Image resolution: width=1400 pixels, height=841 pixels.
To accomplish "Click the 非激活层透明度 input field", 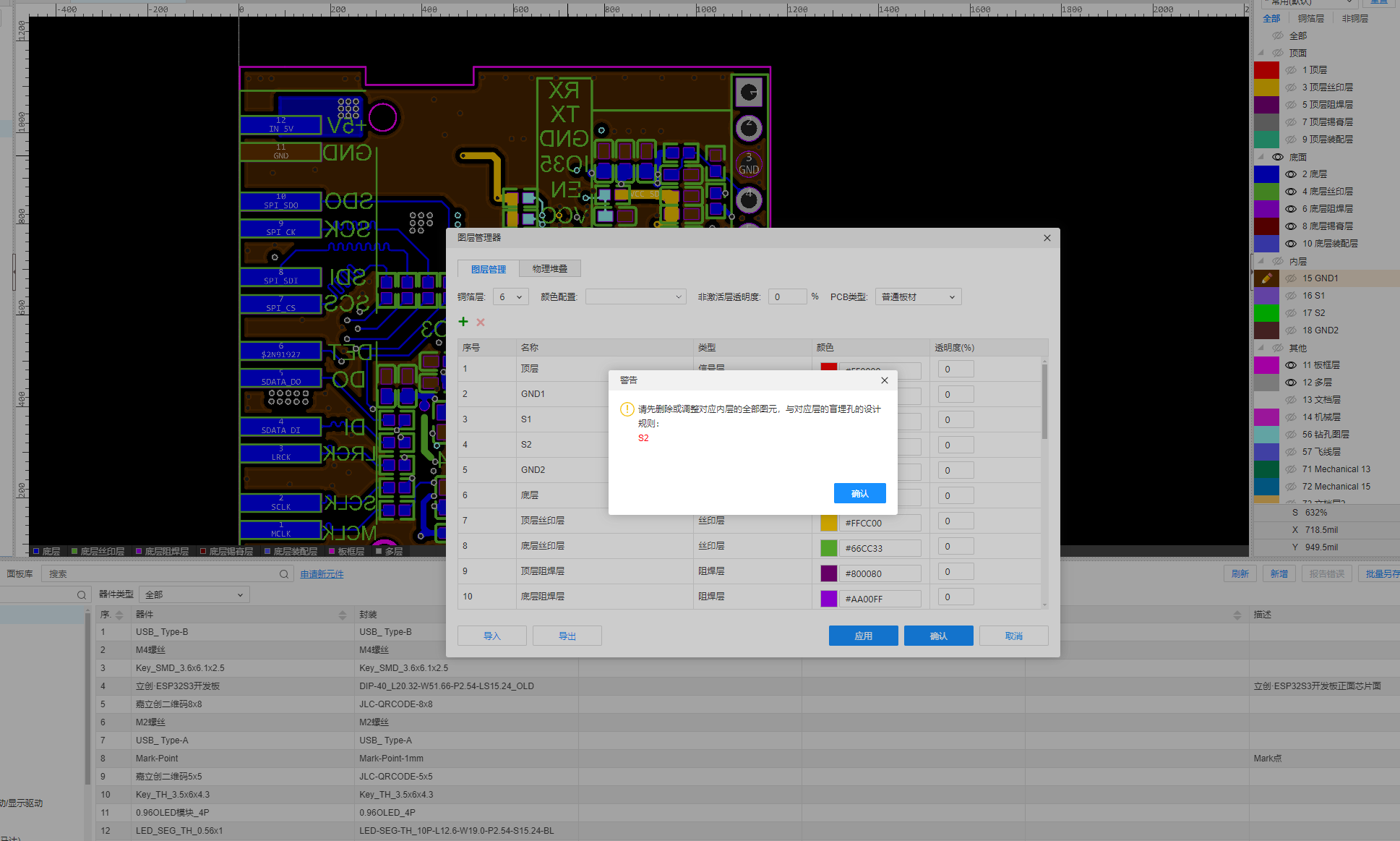I will click(x=787, y=297).
